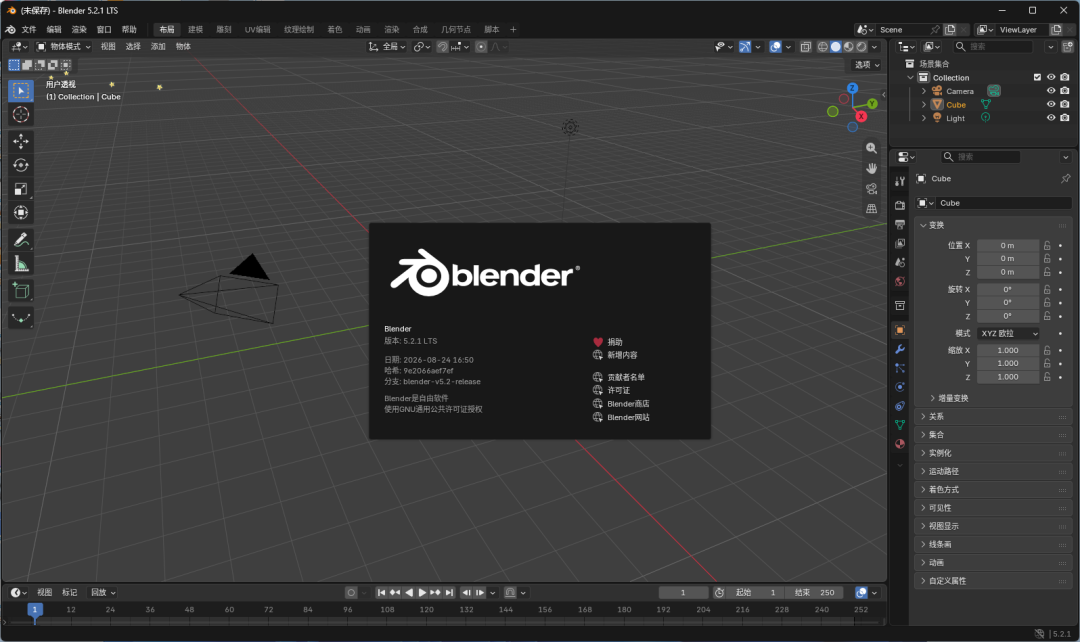Open the Render properties tab
Screen dimensions: 1080x642
(x=900, y=205)
